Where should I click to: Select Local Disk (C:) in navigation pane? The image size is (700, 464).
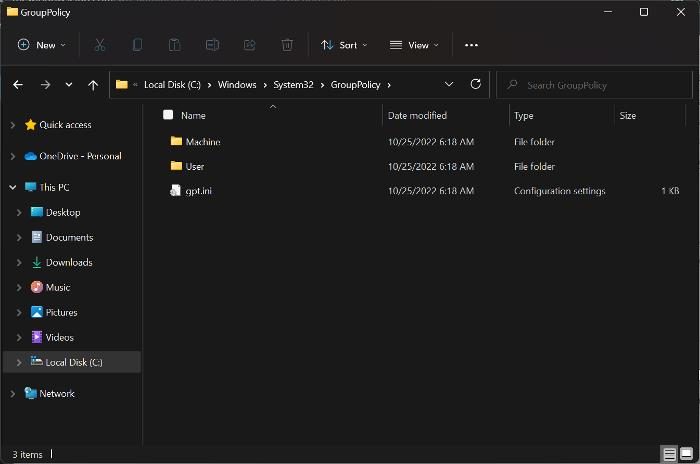click(73, 362)
